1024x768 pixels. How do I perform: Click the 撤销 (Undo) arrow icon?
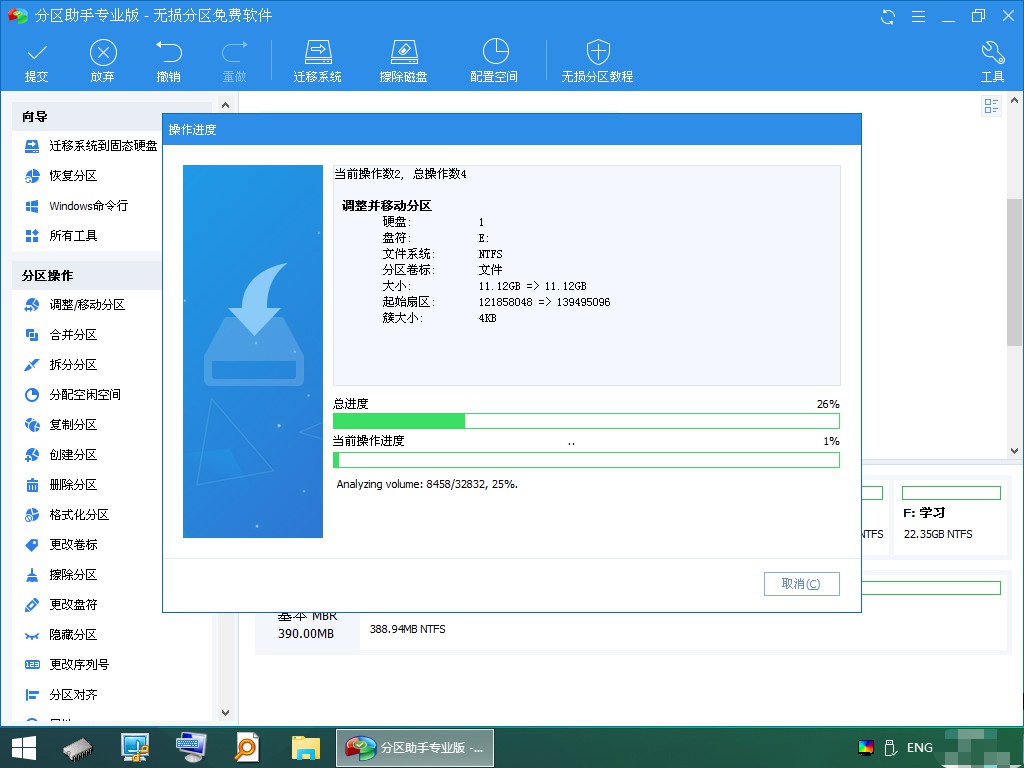(168, 52)
